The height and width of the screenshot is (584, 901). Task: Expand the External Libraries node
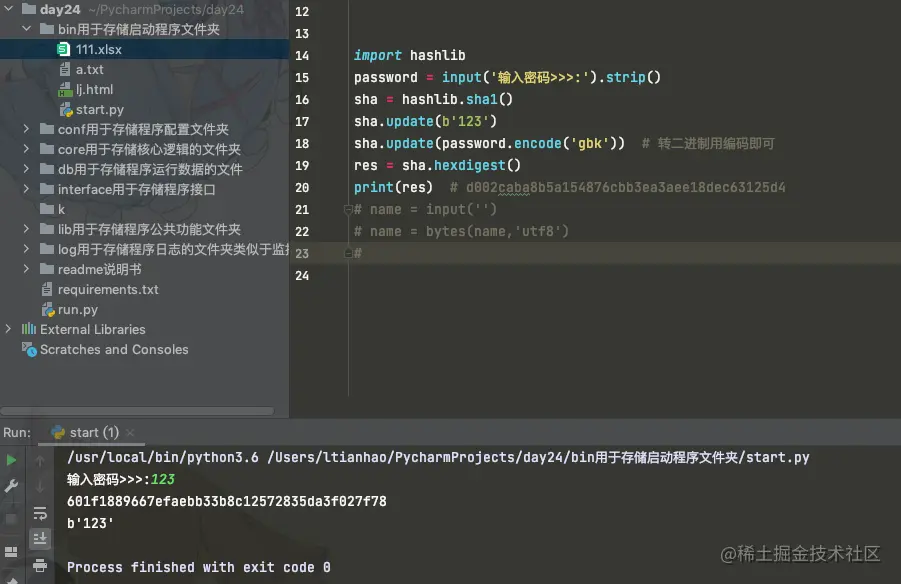(8, 329)
